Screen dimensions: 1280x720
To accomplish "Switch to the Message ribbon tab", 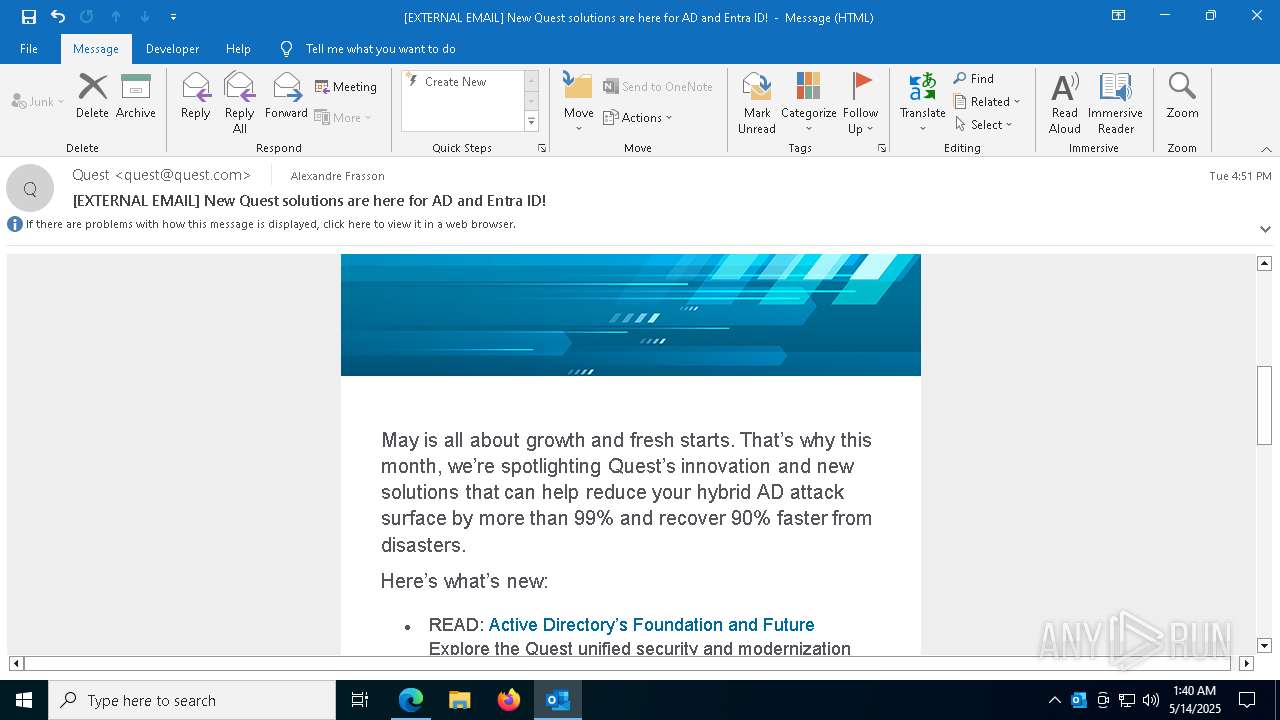I will pos(96,49).
